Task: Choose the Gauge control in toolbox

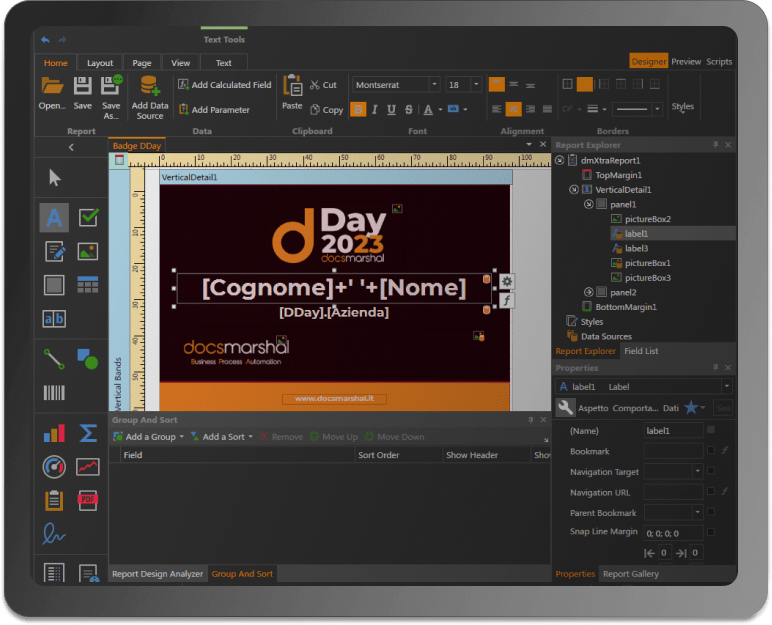Action: click(x=54, y=467)
